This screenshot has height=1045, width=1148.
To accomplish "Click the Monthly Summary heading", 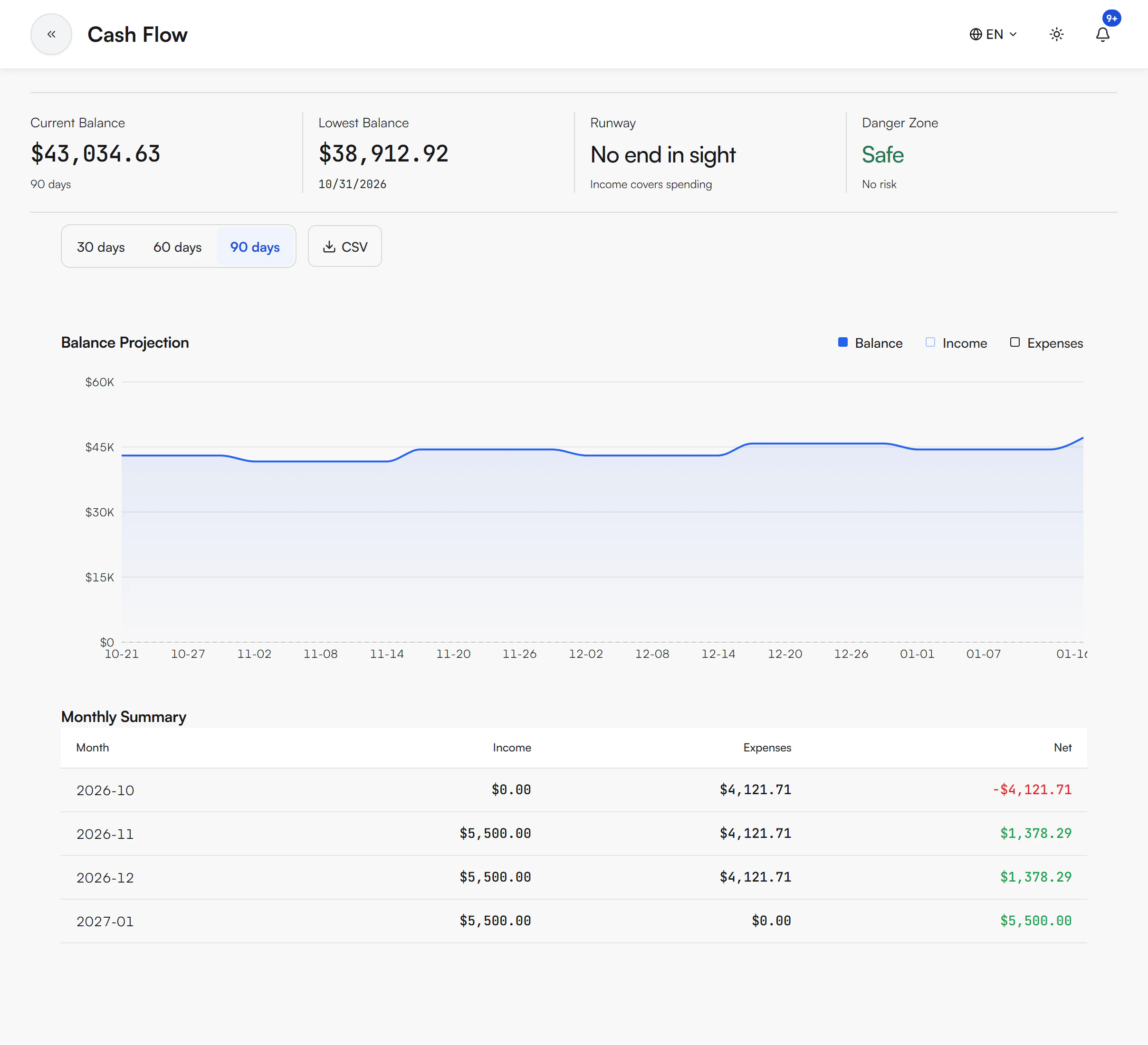I will point(124,717).
